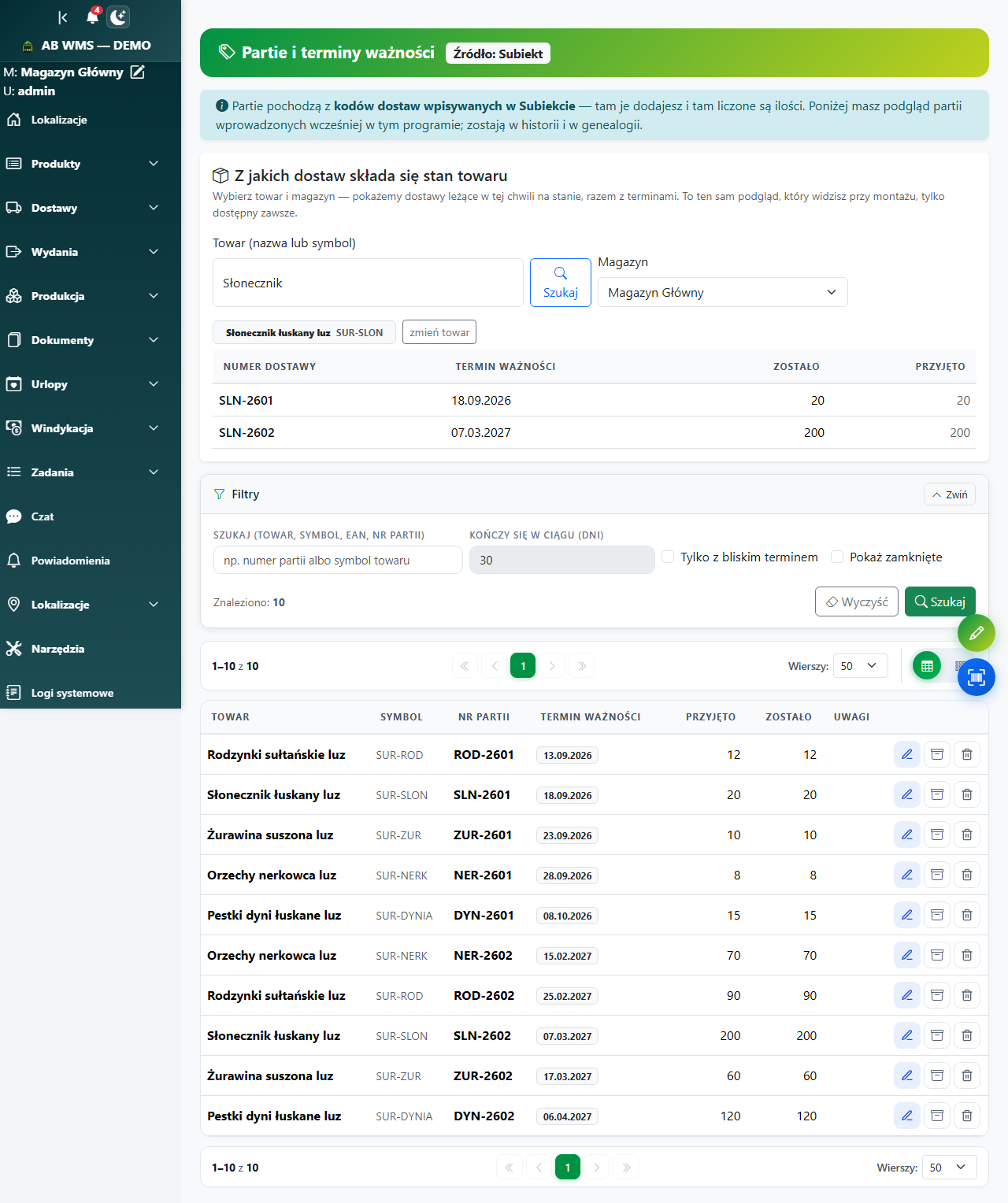Select page 1 in pagination below the table
This screenshot has height=1203, width=1008.
(x=568, y=1168)
